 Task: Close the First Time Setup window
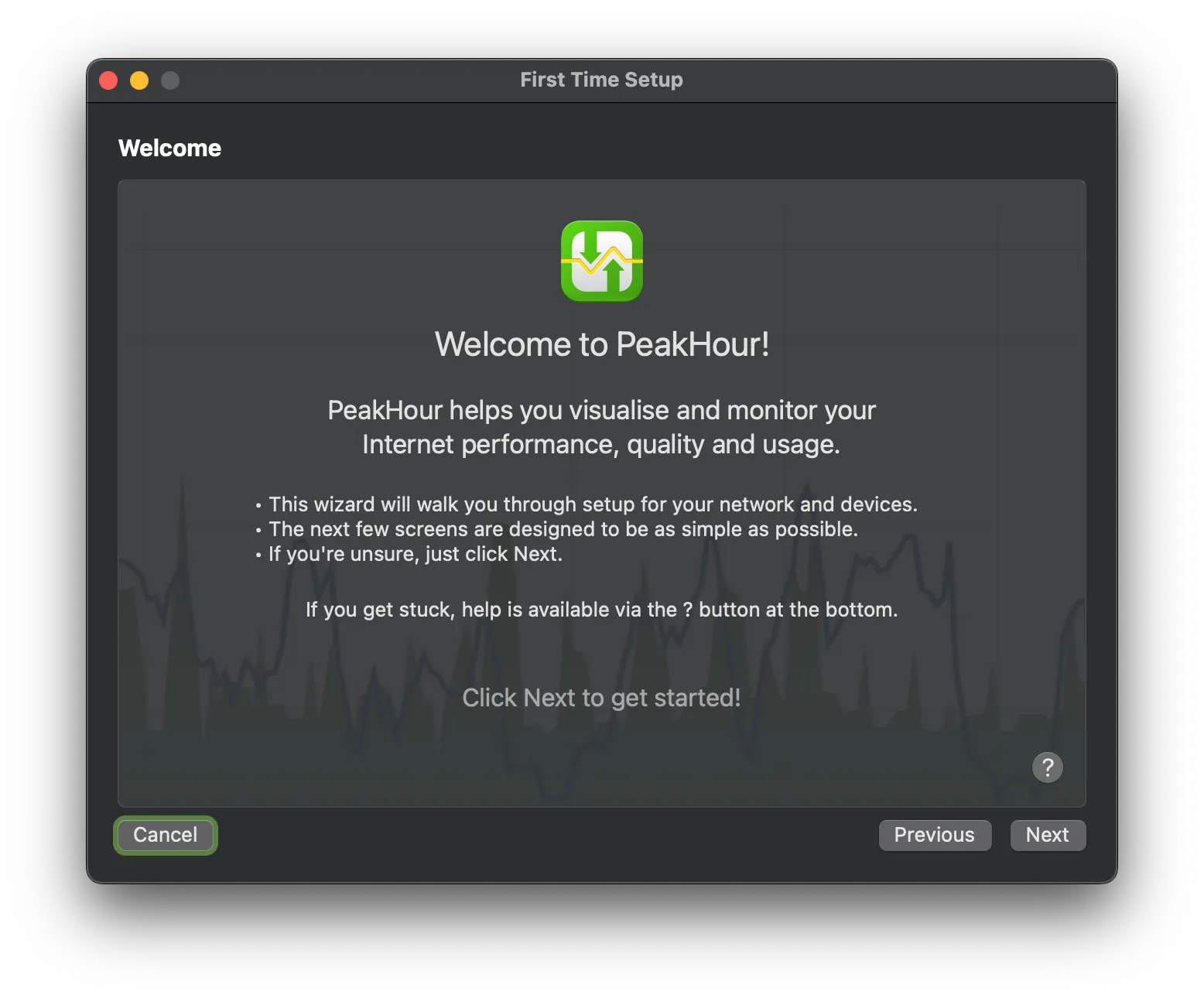pyautogui.click(x=108, y=80)
